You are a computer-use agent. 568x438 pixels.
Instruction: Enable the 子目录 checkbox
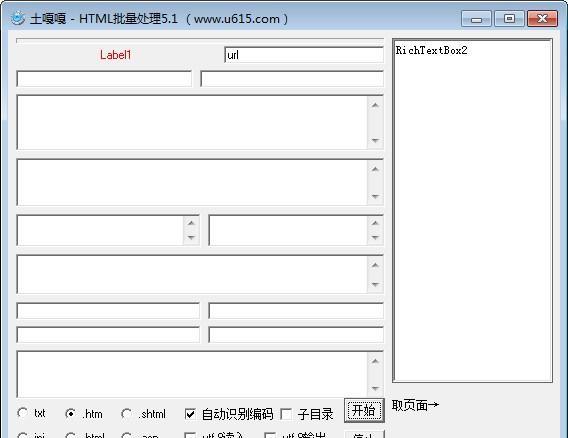(x=286, y=414)
